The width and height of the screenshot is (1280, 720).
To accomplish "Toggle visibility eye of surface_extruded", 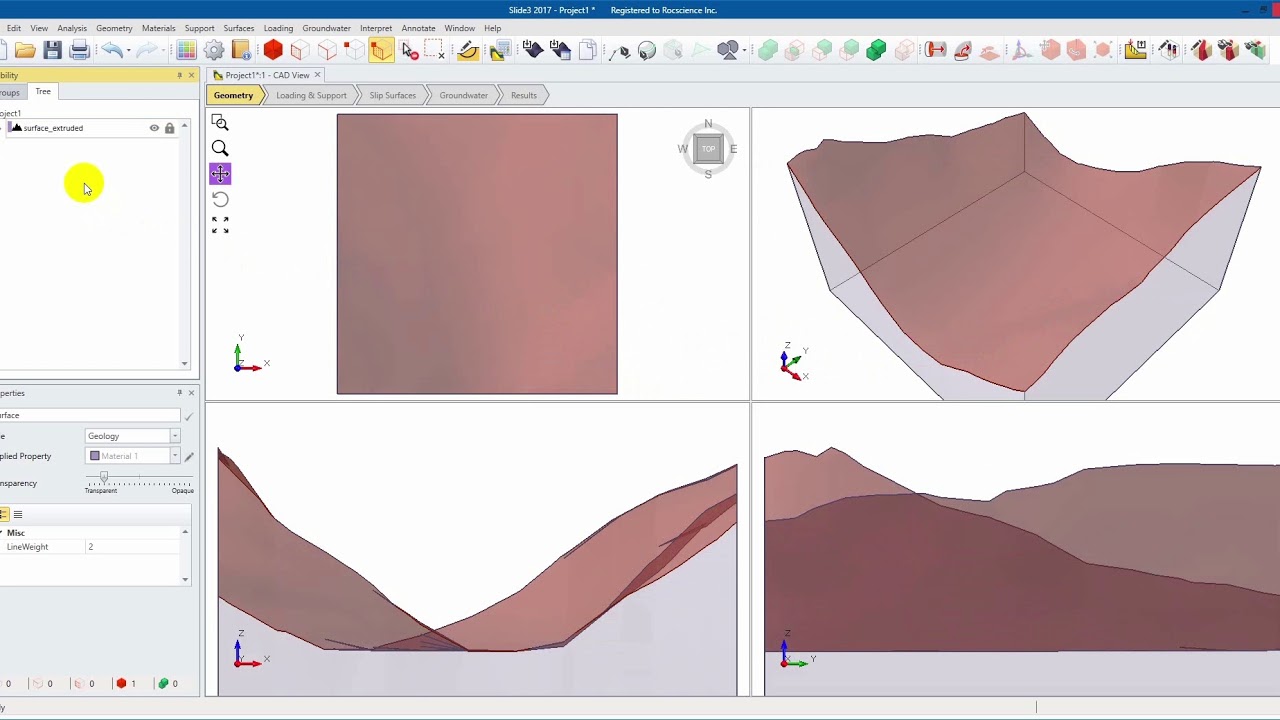I will tap(154, 128).
